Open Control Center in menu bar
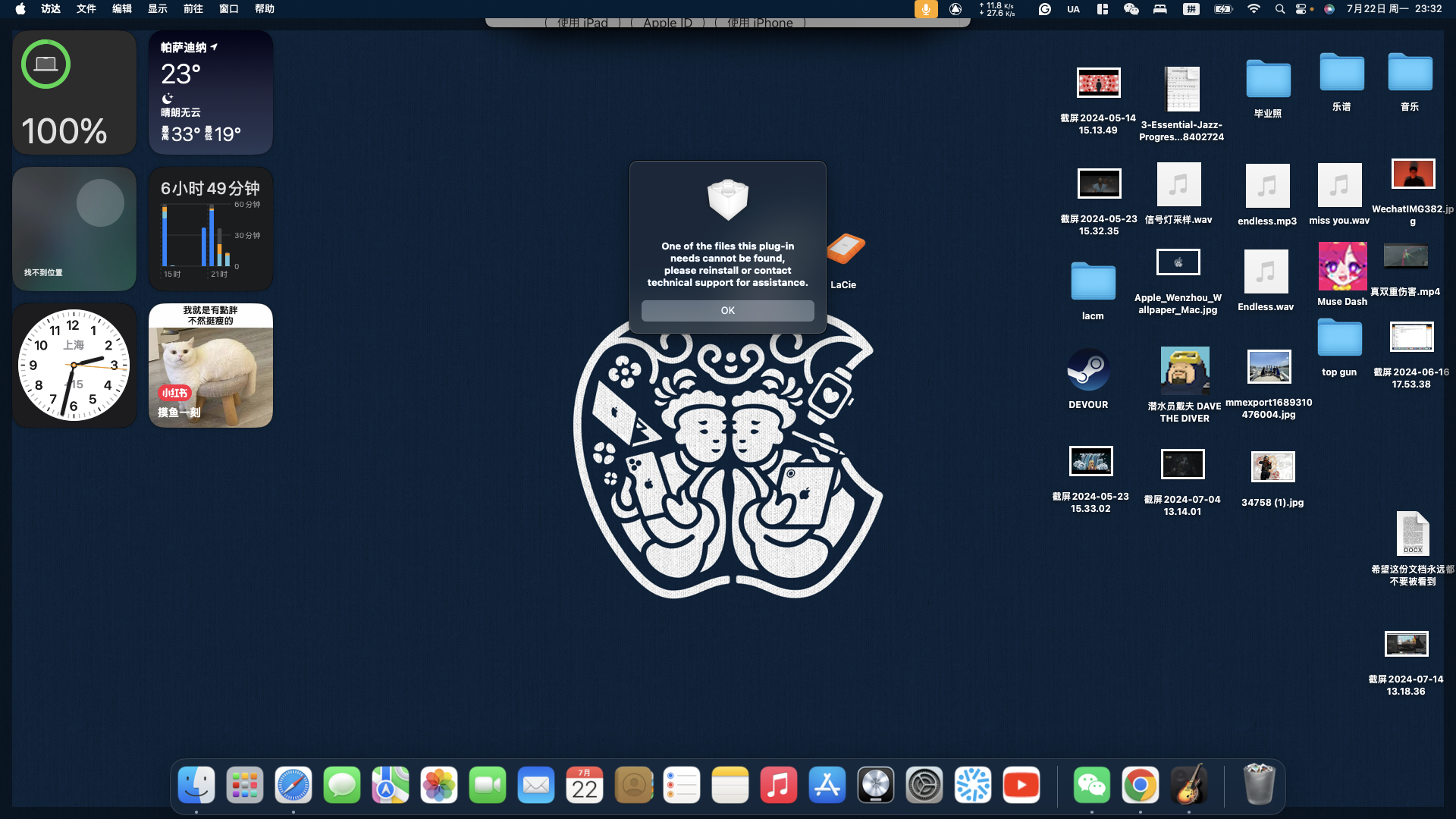Viewport: 1456px width, 819px height. tap(1302, 9)
